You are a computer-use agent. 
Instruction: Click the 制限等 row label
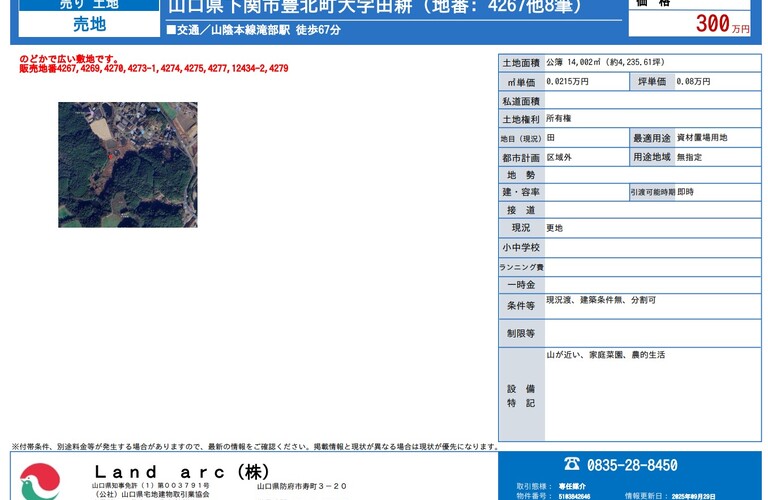(x=521, y=333)
